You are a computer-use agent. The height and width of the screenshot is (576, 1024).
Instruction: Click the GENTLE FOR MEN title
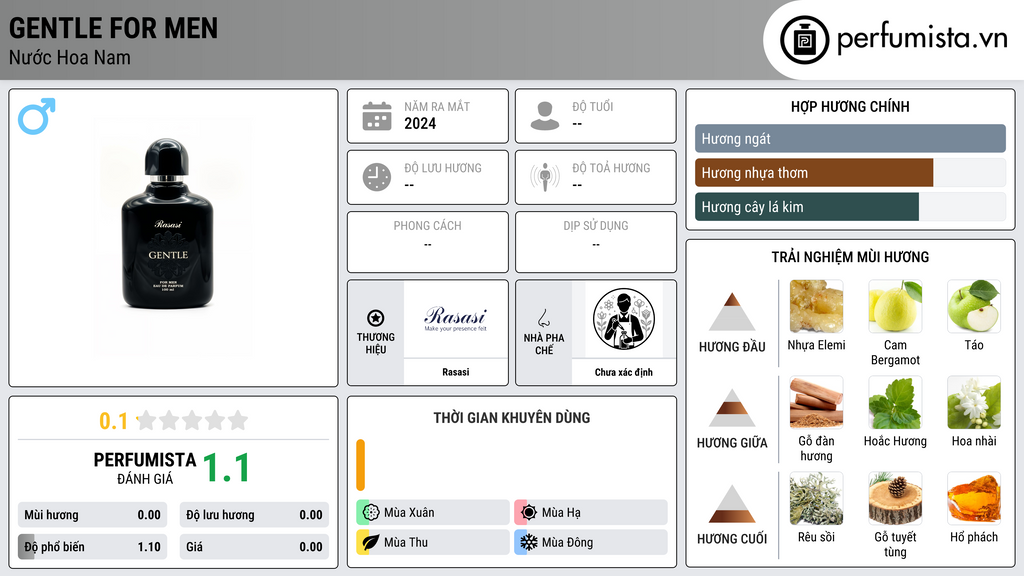(x=114, y=28)
